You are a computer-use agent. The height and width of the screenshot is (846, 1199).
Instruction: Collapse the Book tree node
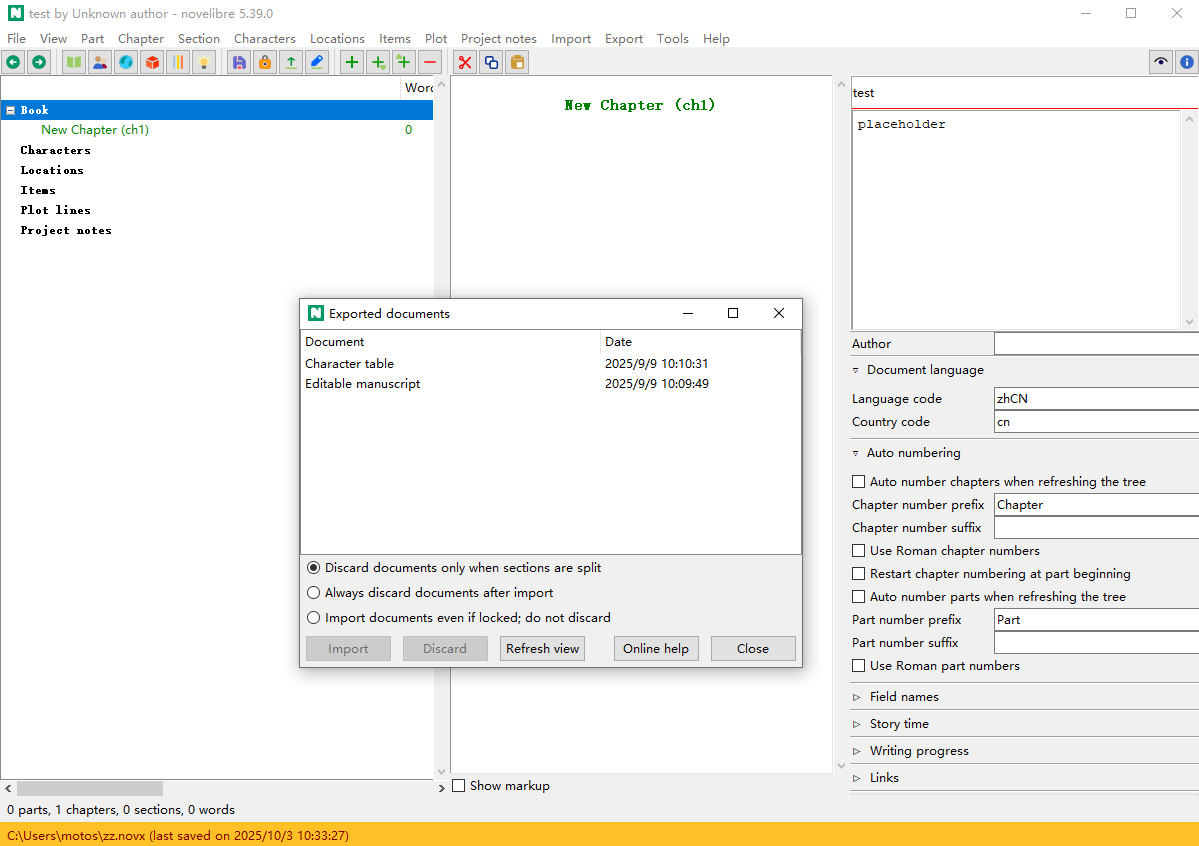point(11,110)
